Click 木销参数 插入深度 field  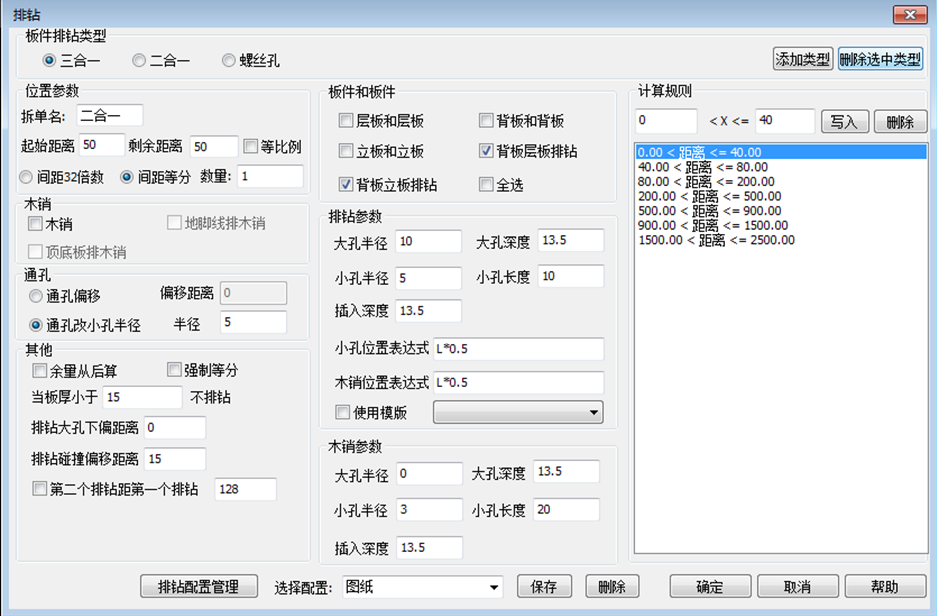click(429, 548)
